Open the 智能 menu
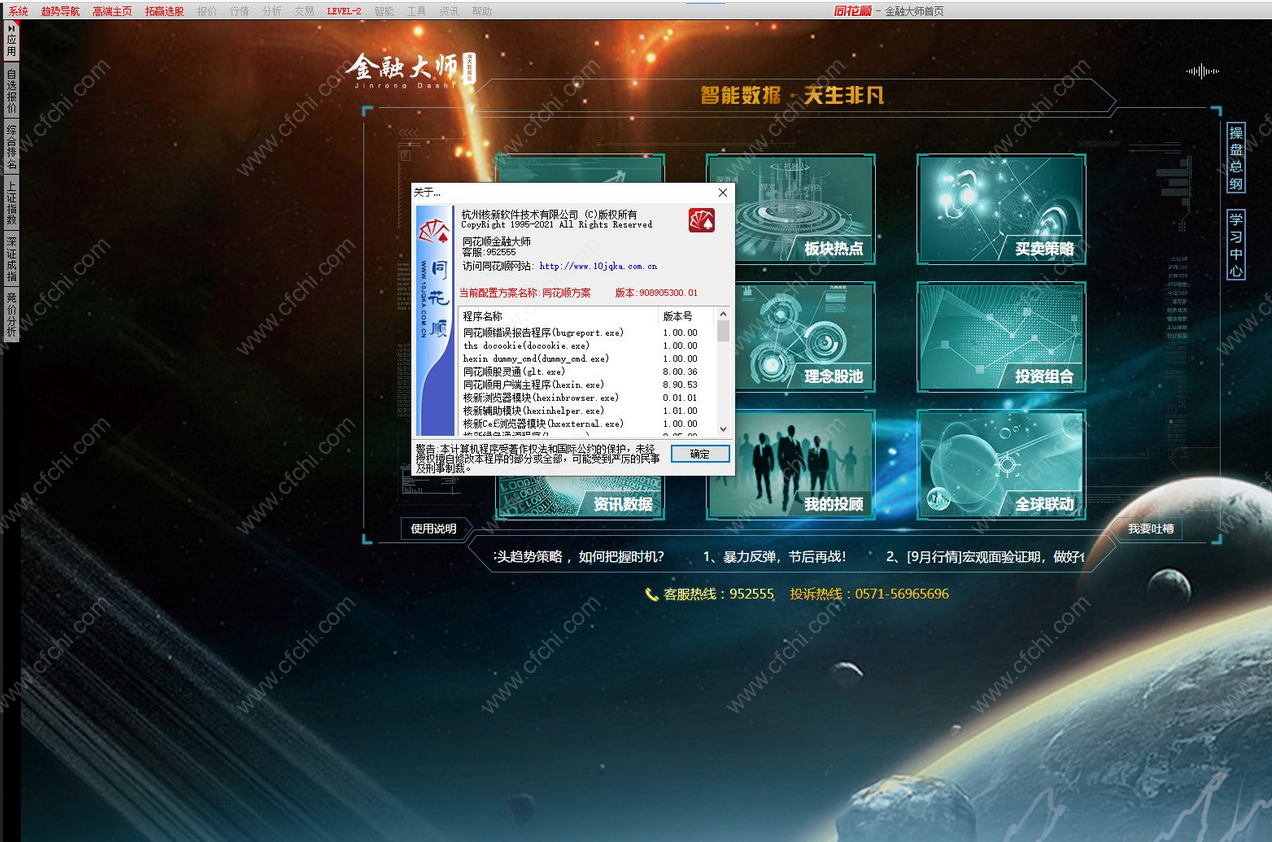The width and height of the screenshot is (1272, 842). [x=384, y=11]
